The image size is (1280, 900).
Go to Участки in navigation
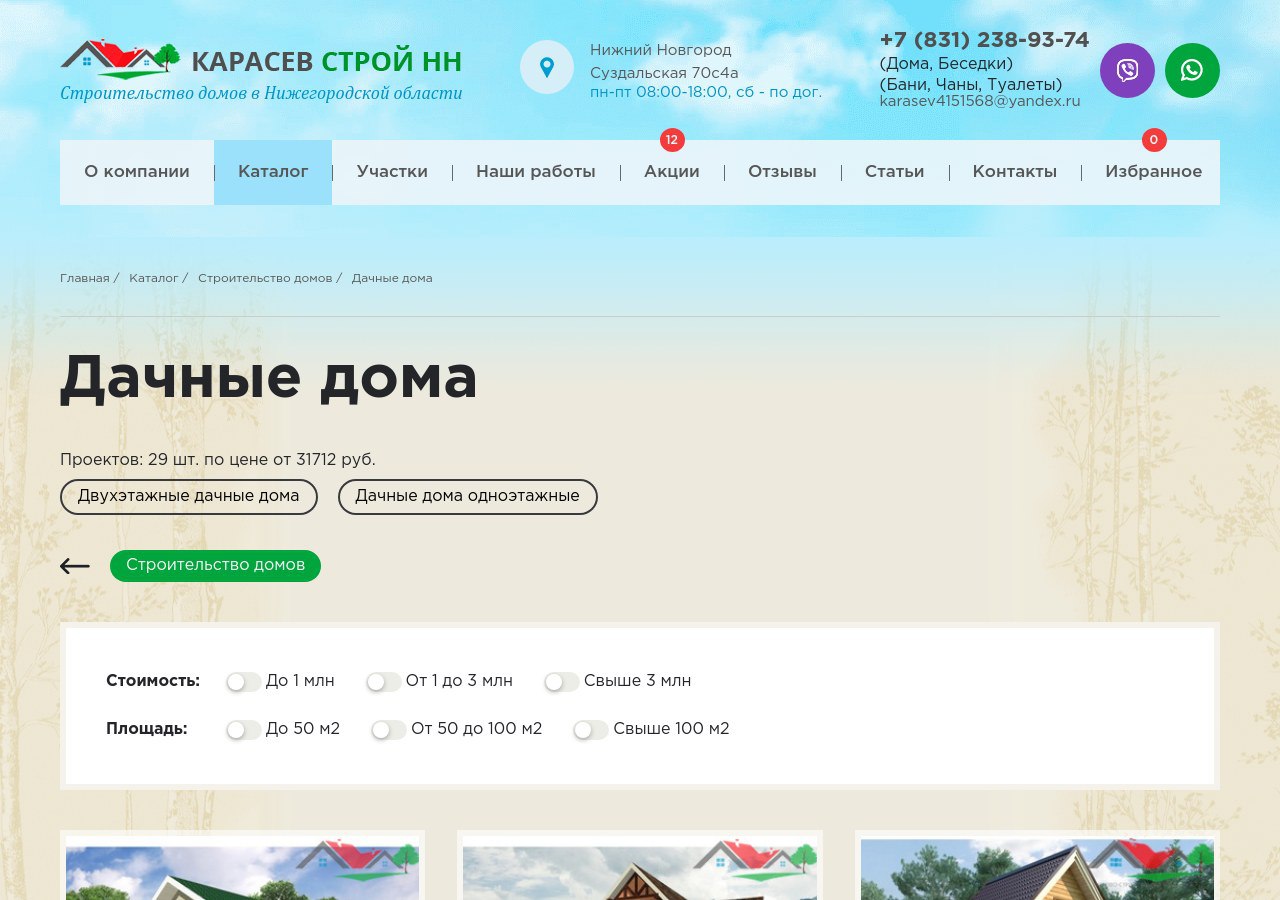tap(392, 172)
